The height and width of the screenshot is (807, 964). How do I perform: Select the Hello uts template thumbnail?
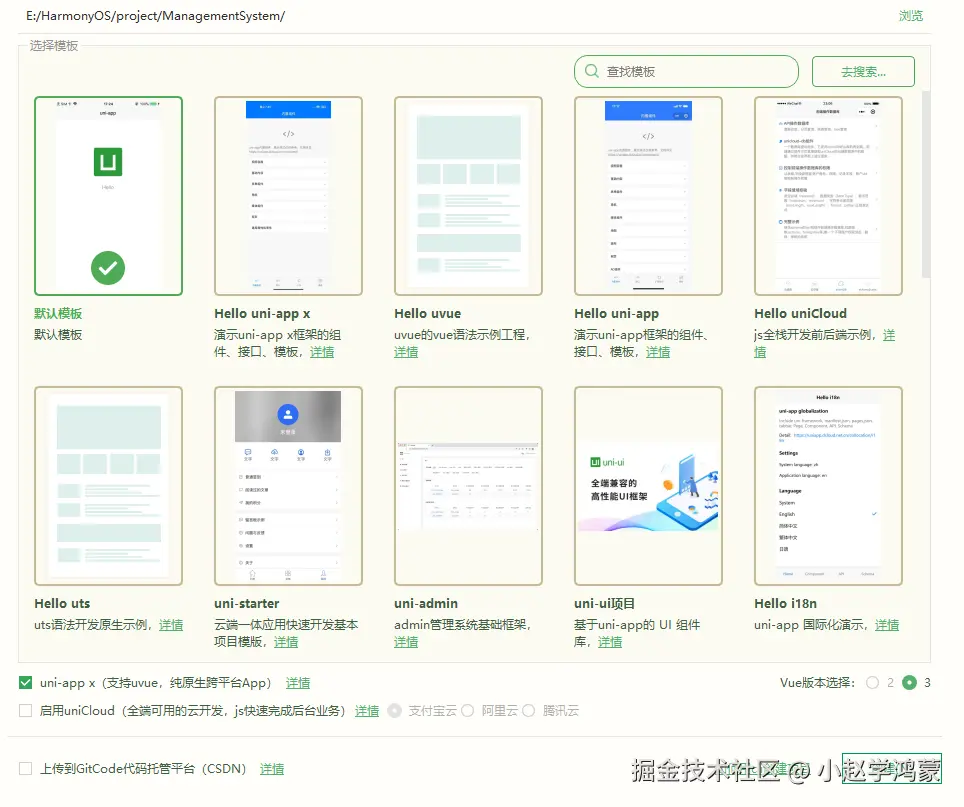point(108,486)
